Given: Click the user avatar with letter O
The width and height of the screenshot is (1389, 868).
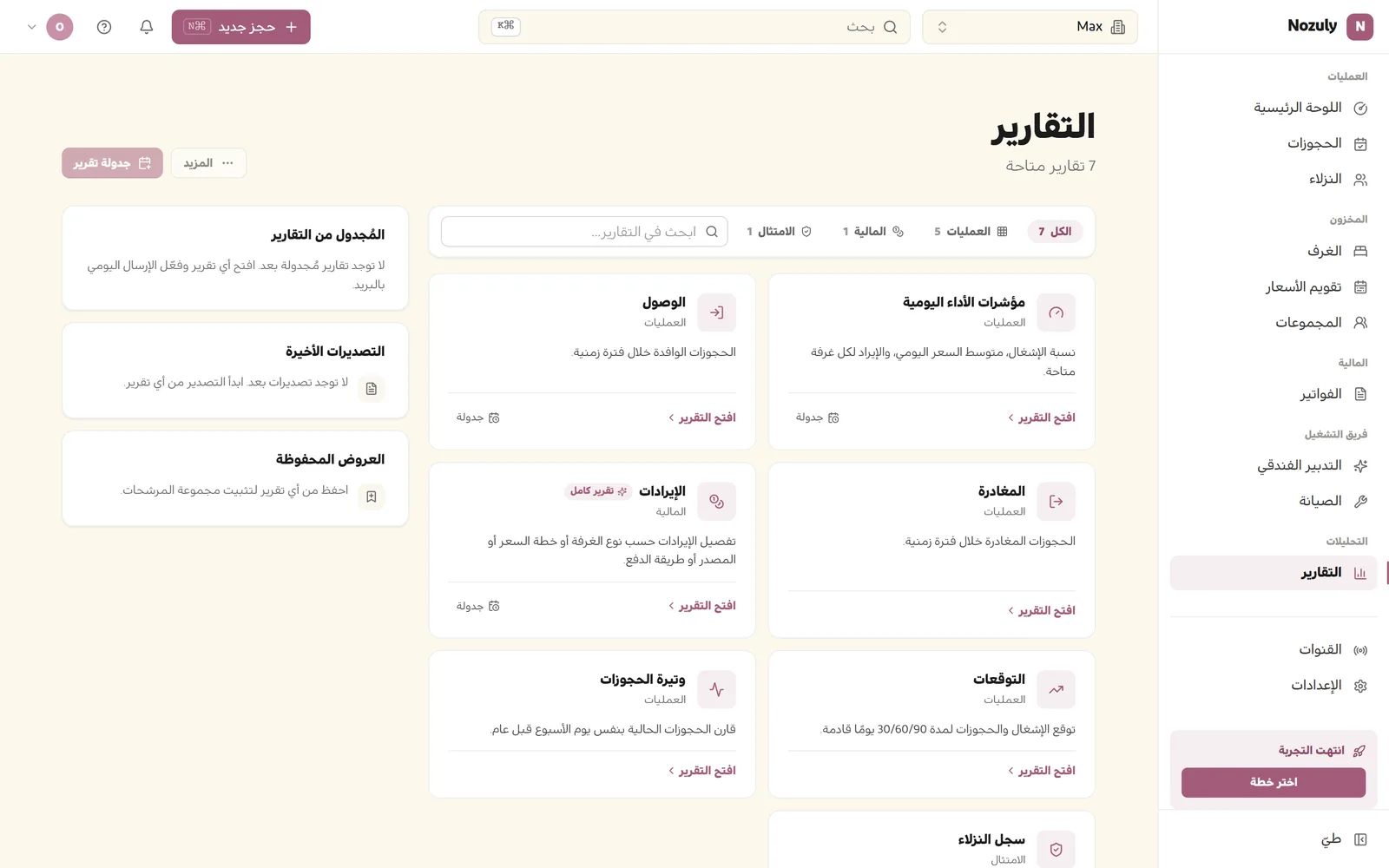Looking at the screenshot, I should click(x=59, y=27).
